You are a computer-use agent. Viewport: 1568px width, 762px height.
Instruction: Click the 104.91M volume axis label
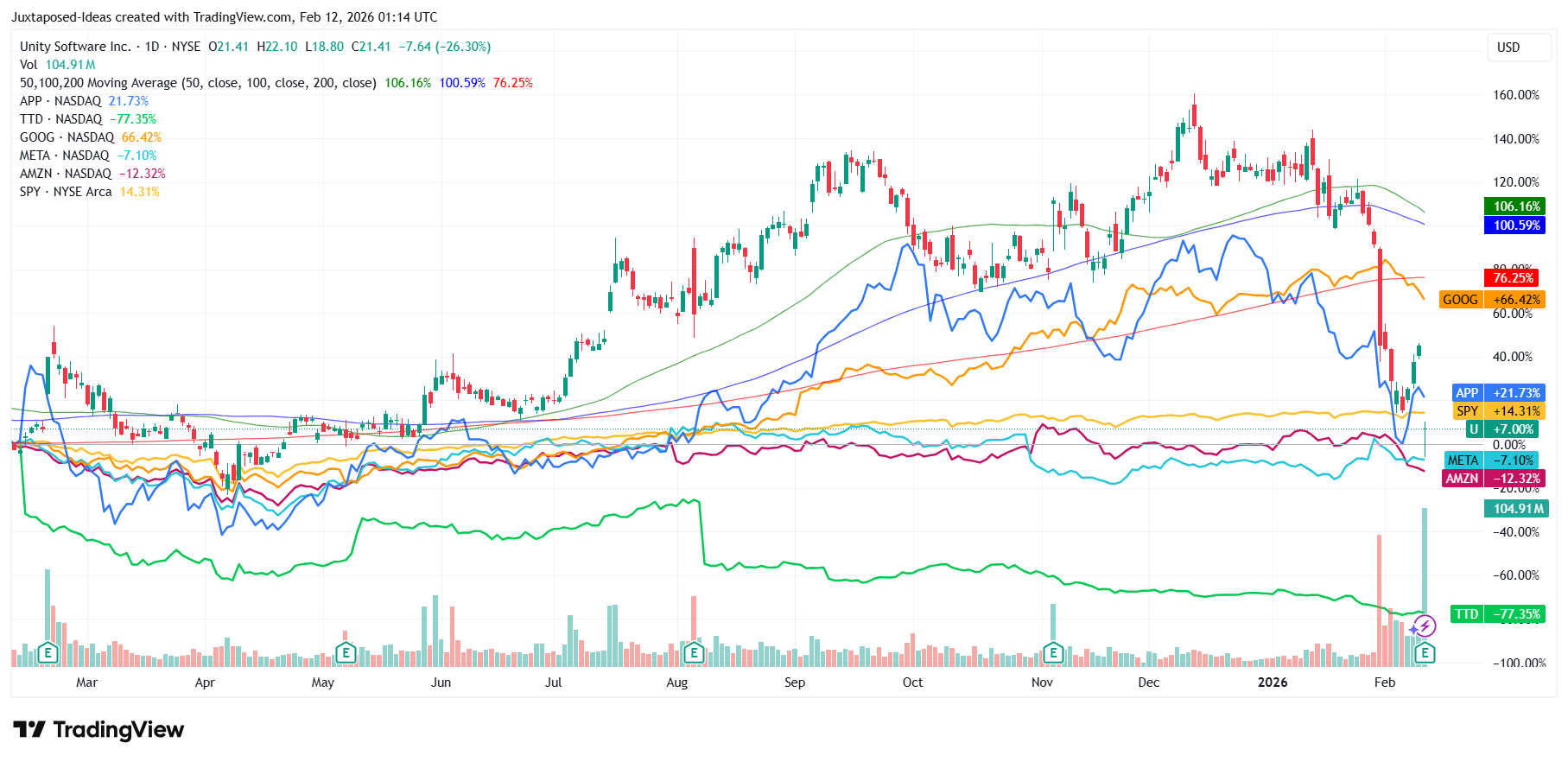[1514, 509]
